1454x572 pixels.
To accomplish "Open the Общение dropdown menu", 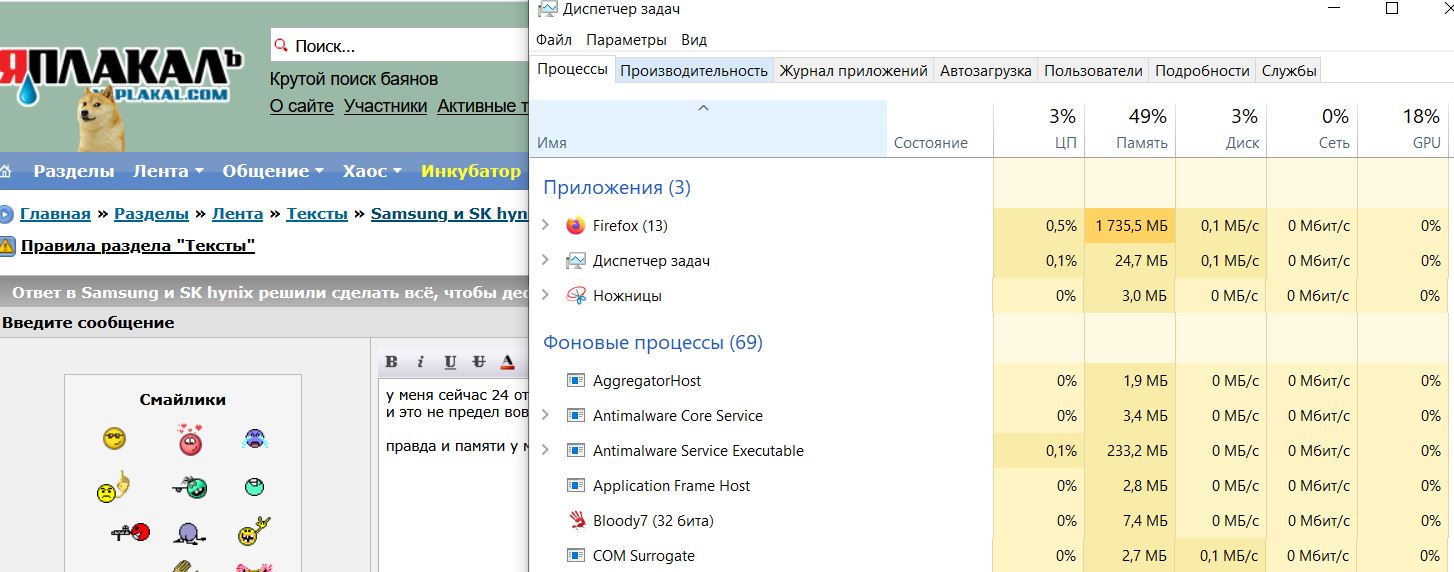I will (x=273, y=171).
